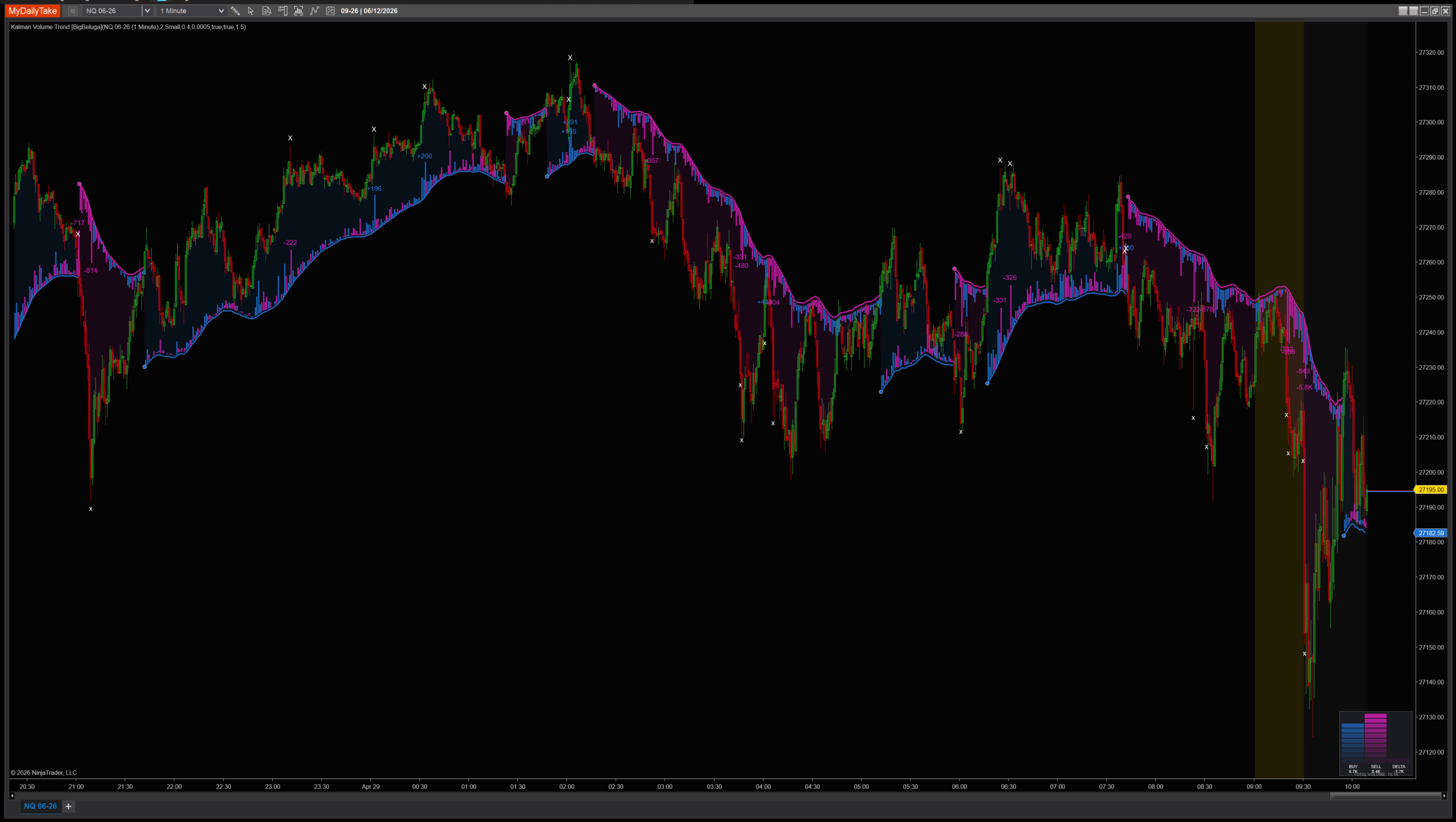Click the 27320.00 price axis label
The height and width of the screenshot is (822, 1456).
click(x=1431, y=53)
